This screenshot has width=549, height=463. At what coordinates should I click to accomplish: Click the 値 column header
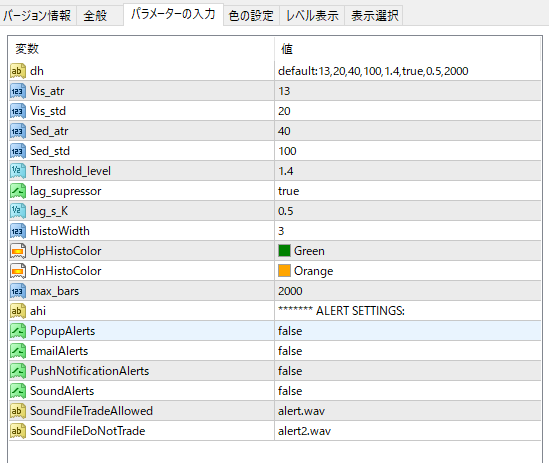(408, 49)
